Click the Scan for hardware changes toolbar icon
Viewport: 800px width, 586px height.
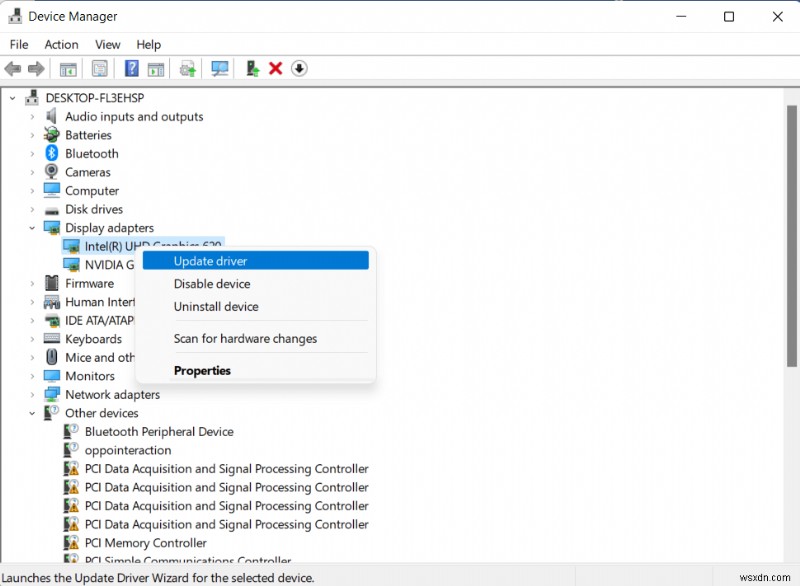coord(217,68)
